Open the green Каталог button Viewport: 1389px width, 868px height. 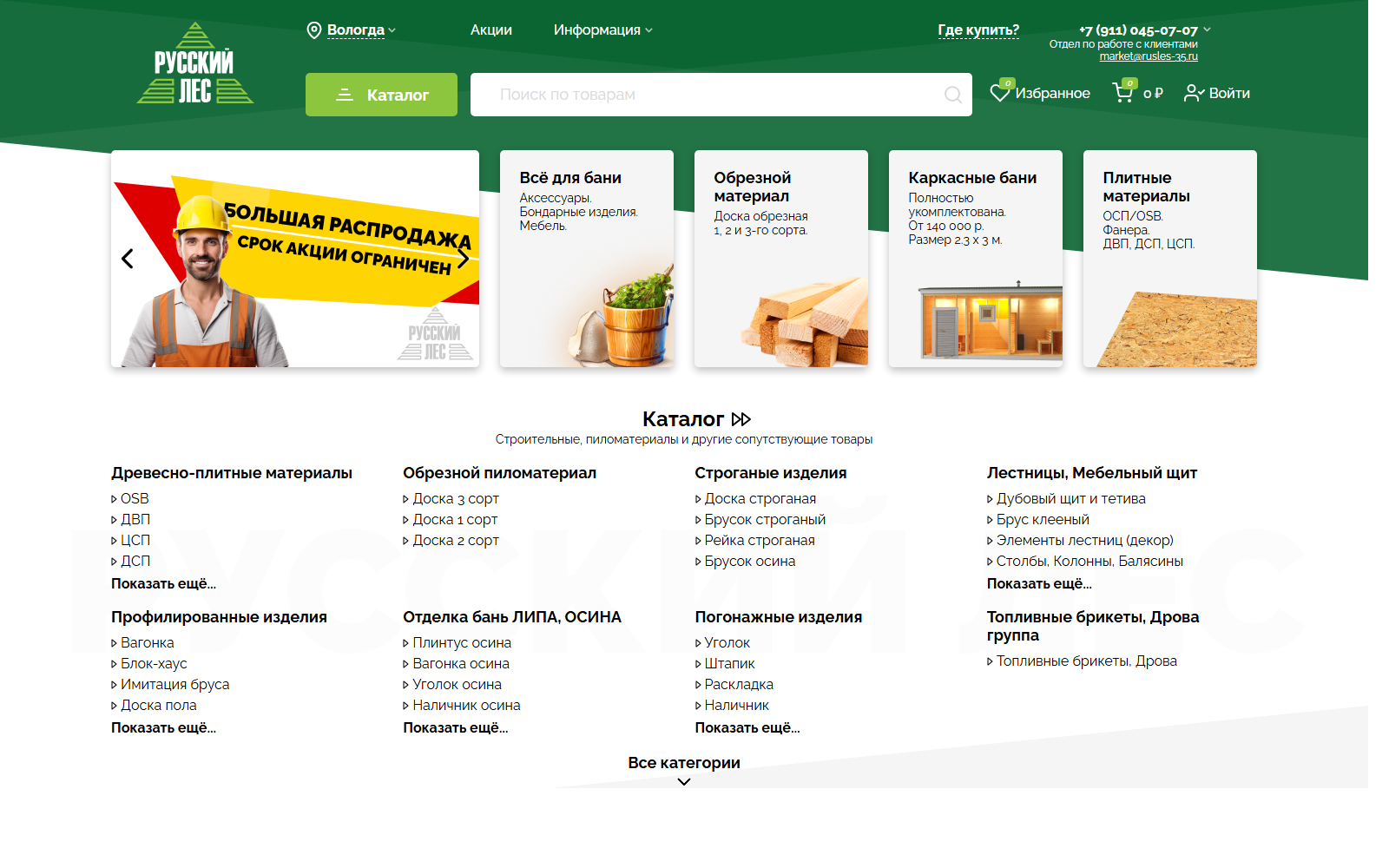[x=381, y=95]
